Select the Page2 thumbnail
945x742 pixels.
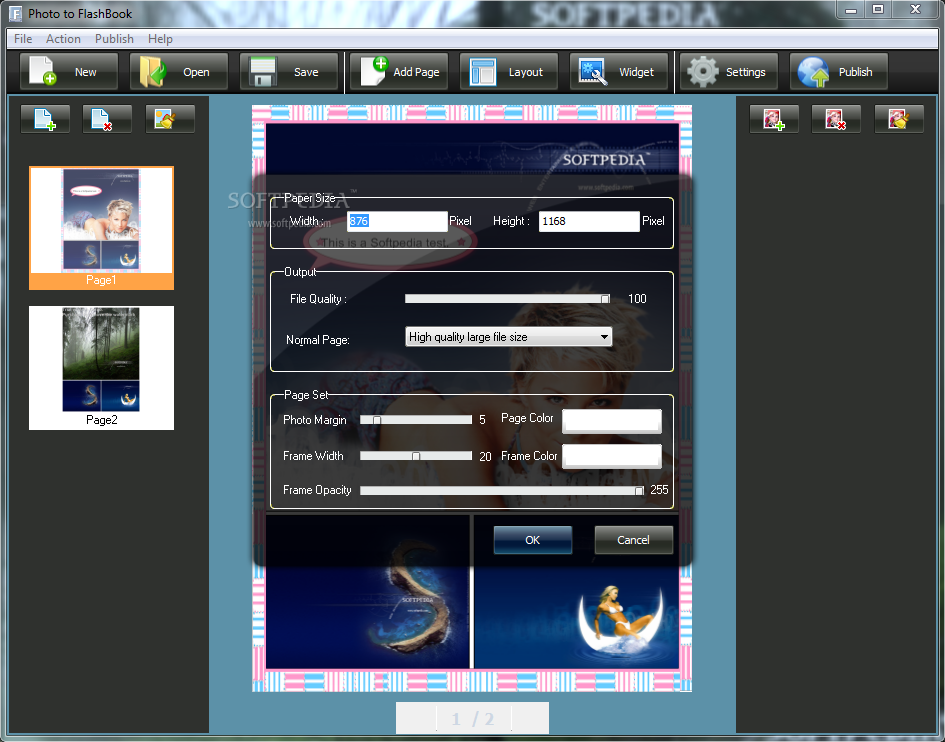click(x=101, y=368)
